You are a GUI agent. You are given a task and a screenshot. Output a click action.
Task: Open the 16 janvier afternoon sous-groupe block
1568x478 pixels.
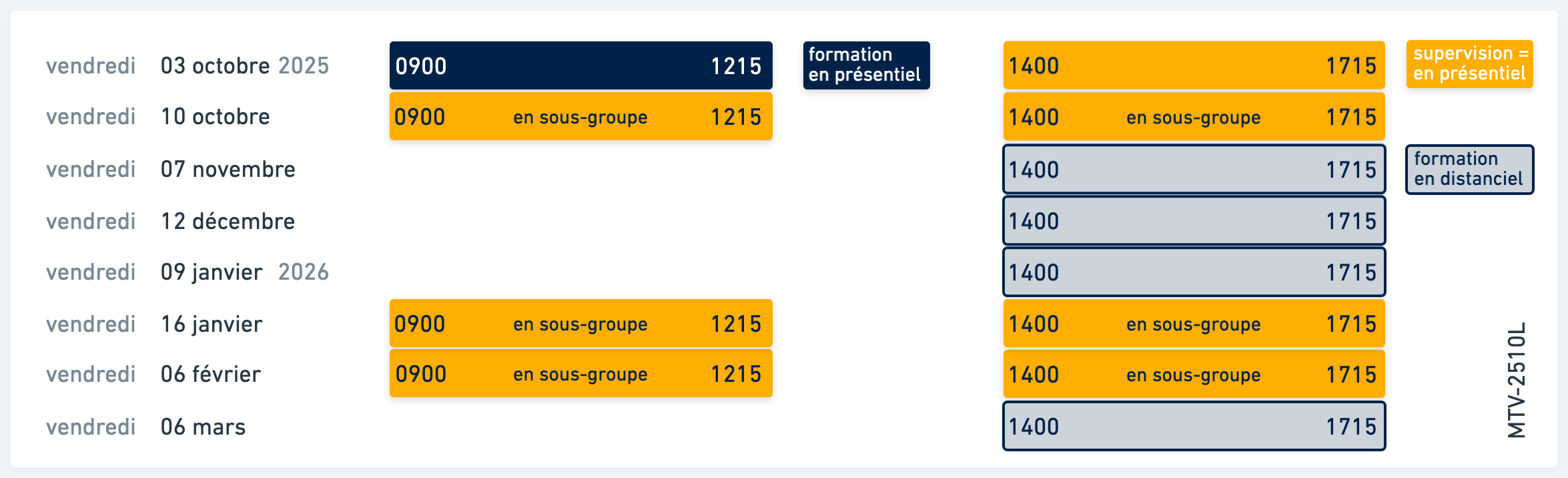point(1194,324)
